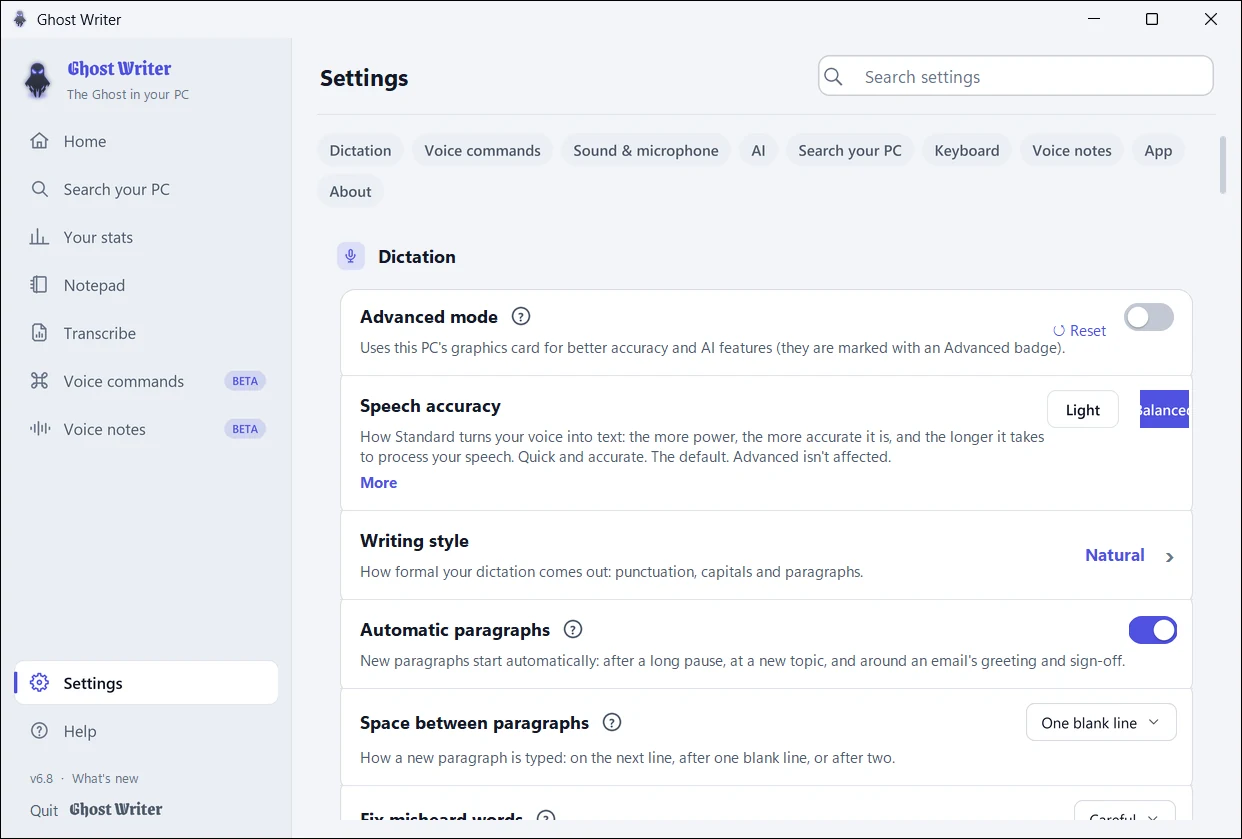The image size is (1242, 839).
Task: Jump to the Dictation settings tab
Action: pyautogui.click(x=361, y=150)
